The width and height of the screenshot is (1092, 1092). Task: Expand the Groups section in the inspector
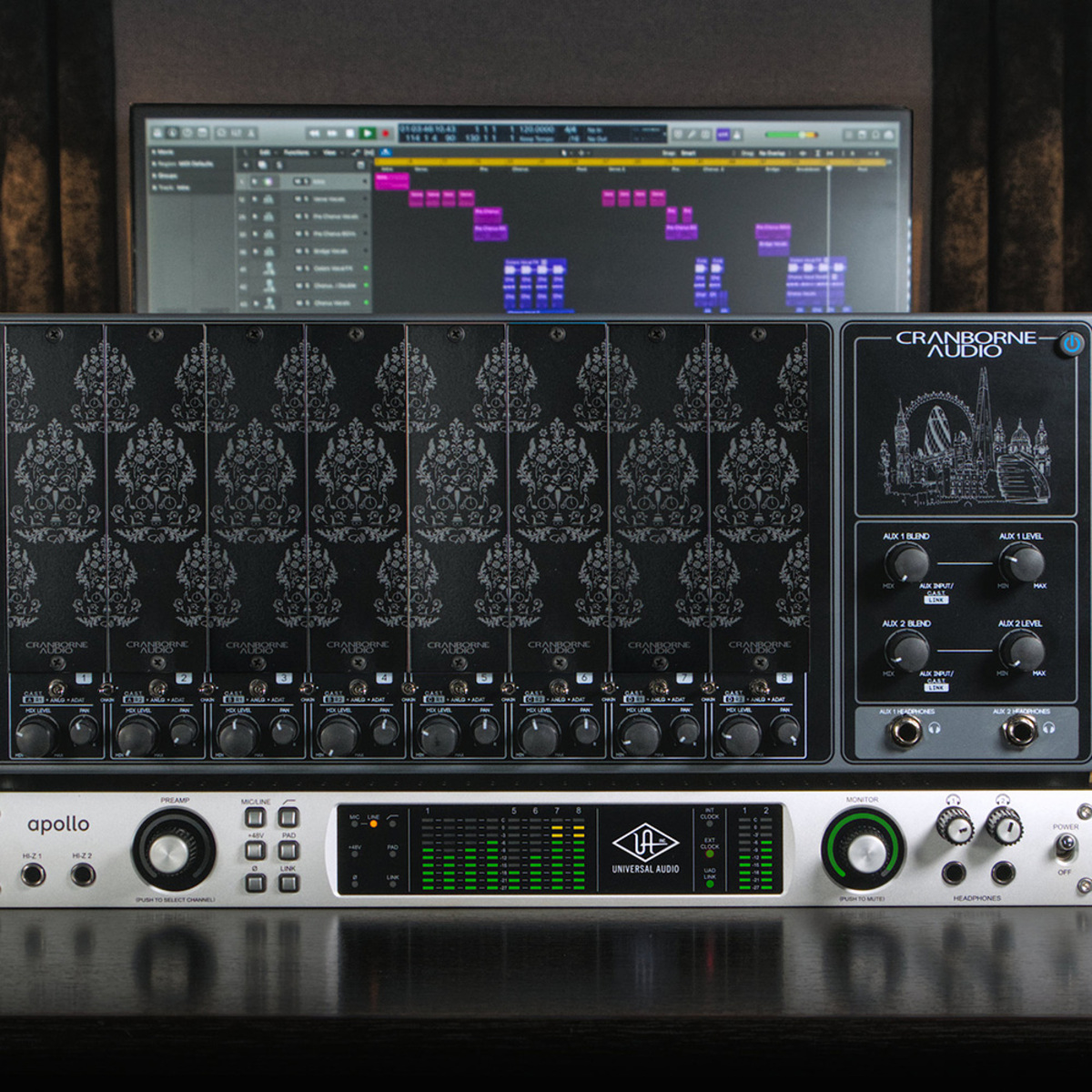click(167, 176)
